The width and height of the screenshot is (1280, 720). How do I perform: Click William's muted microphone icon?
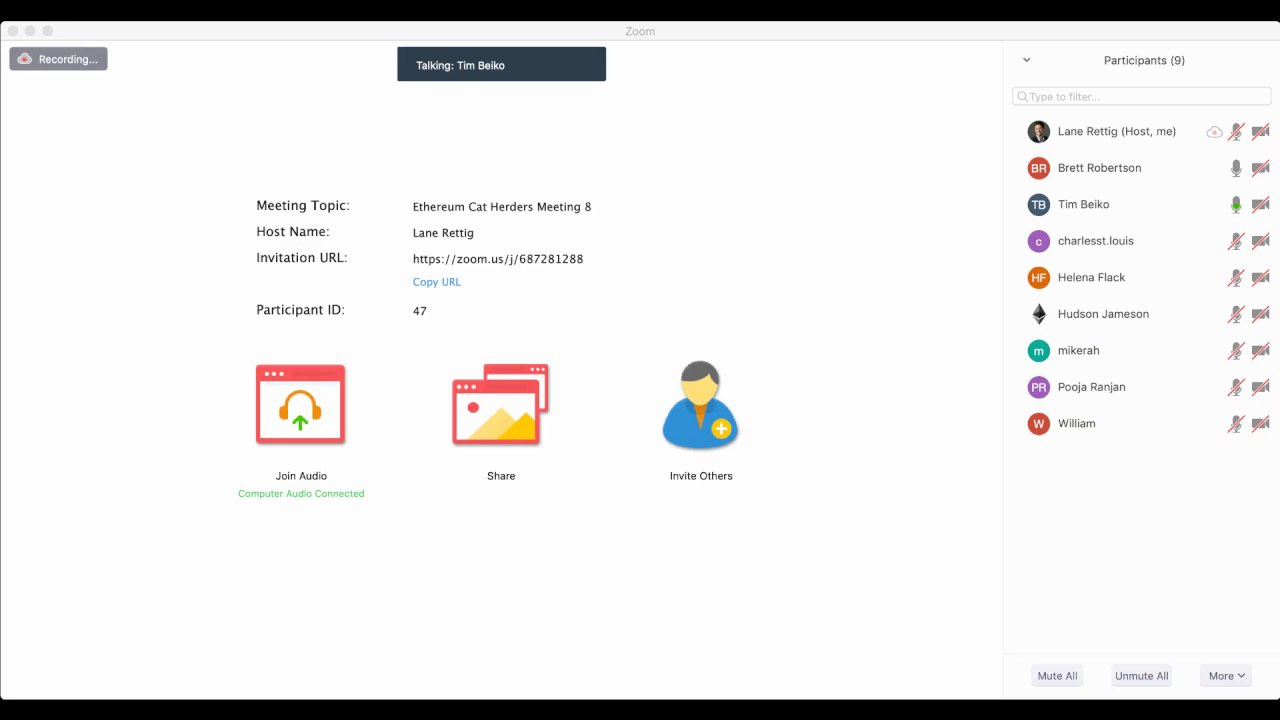click(1236, 424)
